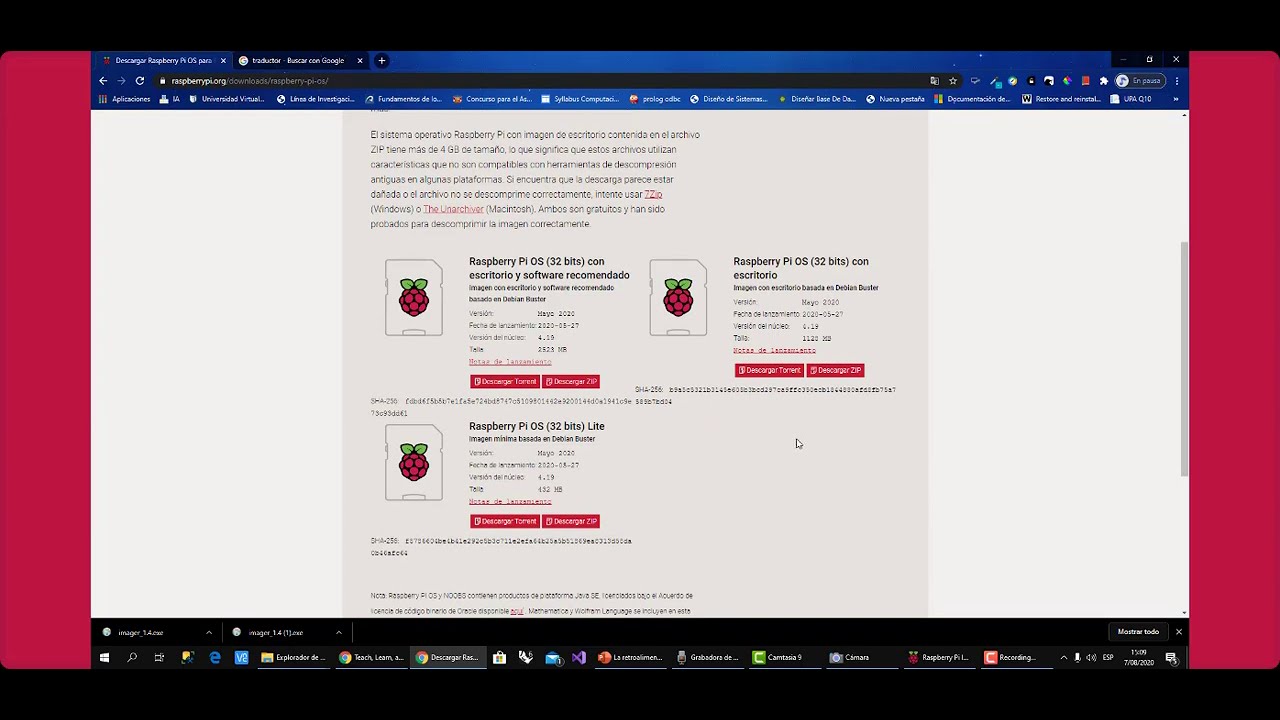The image size is (1280, 720).
Task: Open the 'Explorador de...' taskbar window
Action: point(294,658)
